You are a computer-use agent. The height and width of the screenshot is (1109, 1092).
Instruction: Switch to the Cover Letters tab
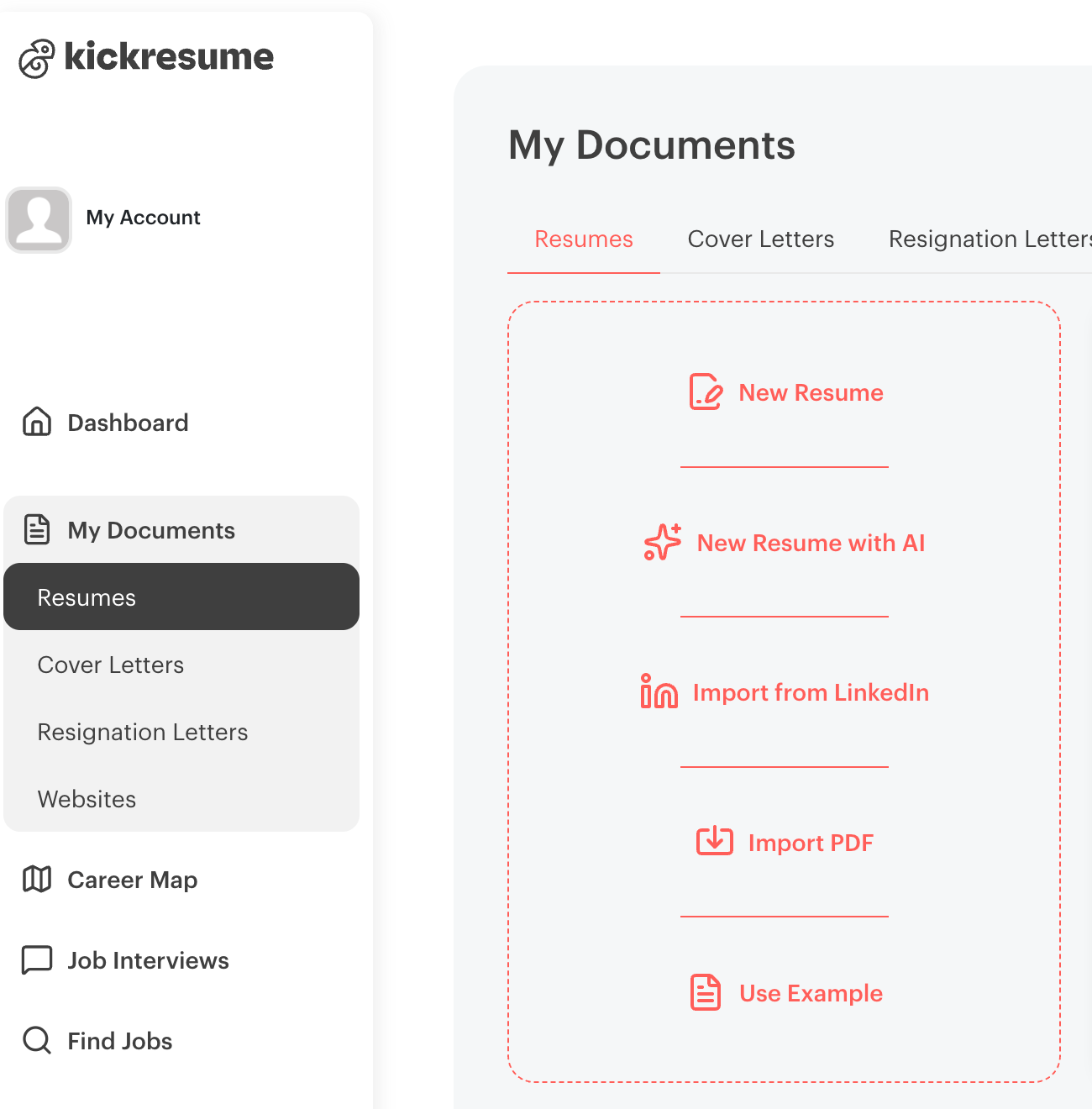pyautogui.click(x=760, y=239)
